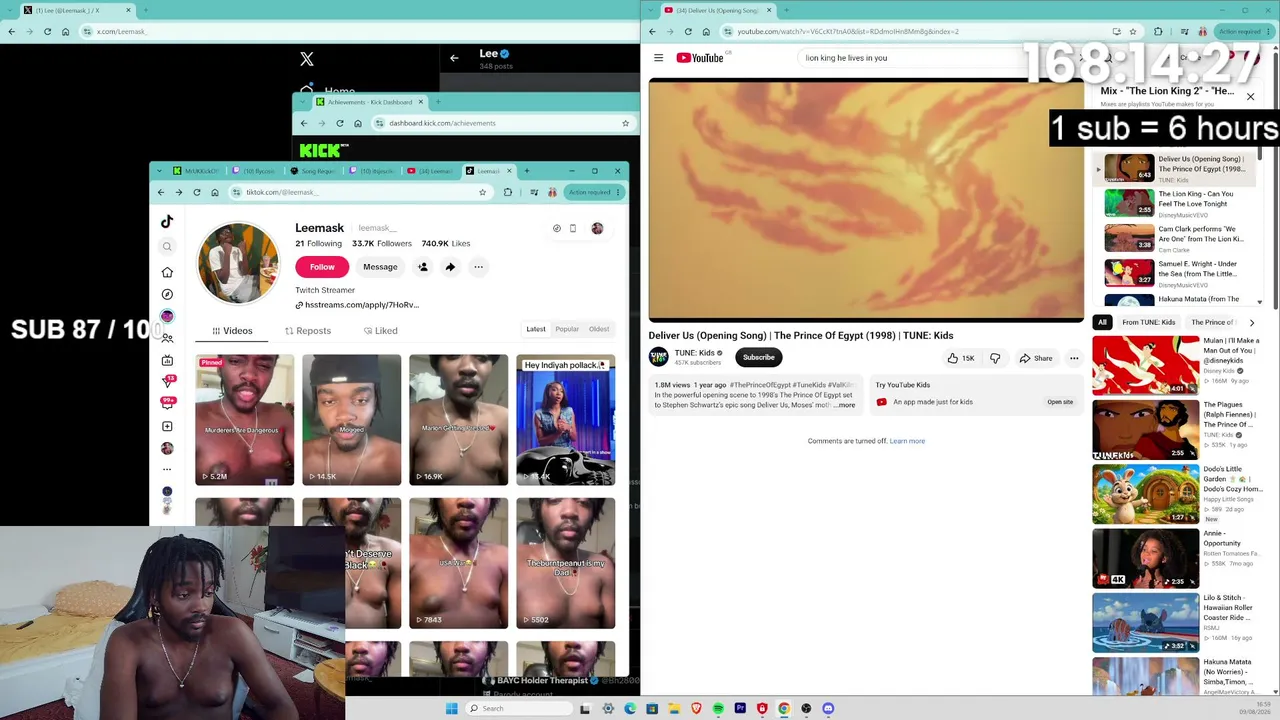The width and height of the screenshot is (1280, 720).
Task: Open the YouTube guide hamburger menu
Action: click(x=658, y=58)
